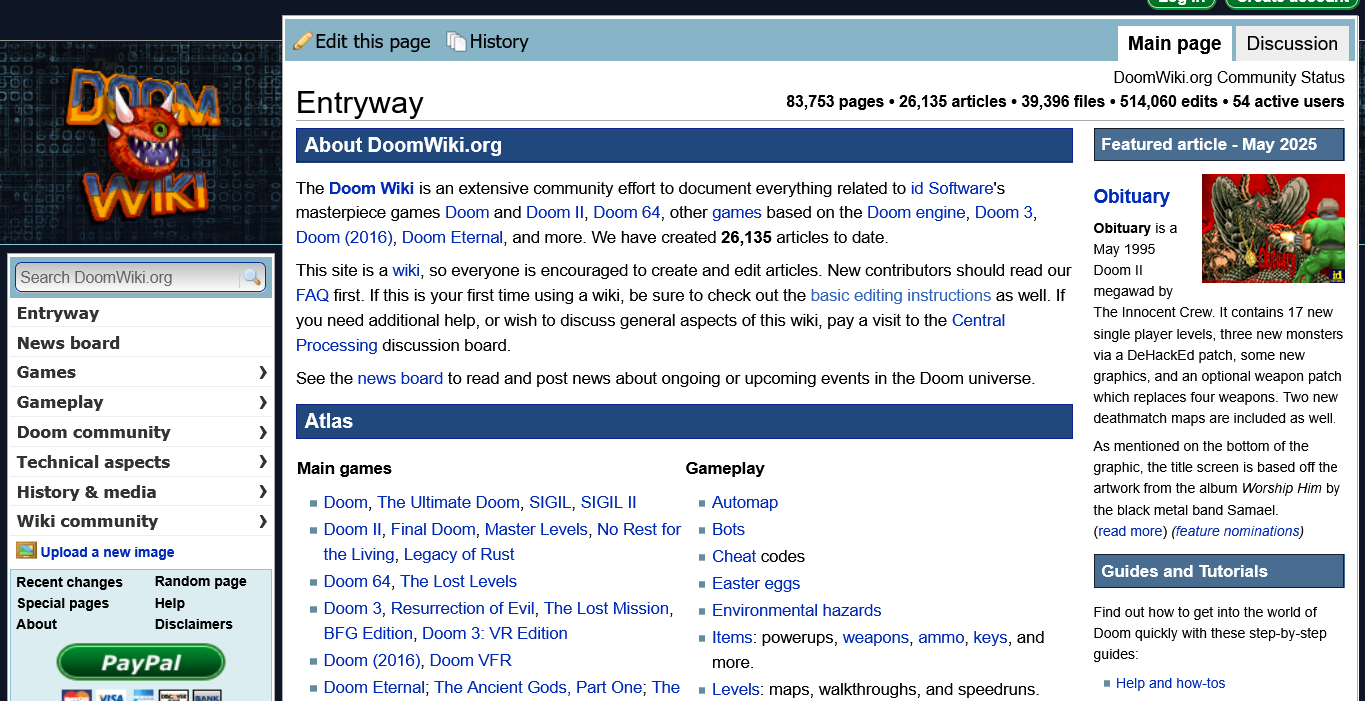The image size is (1365, 701).
Task: Click the pencil Edit this page icon
Action: click(x=302, y=42)
